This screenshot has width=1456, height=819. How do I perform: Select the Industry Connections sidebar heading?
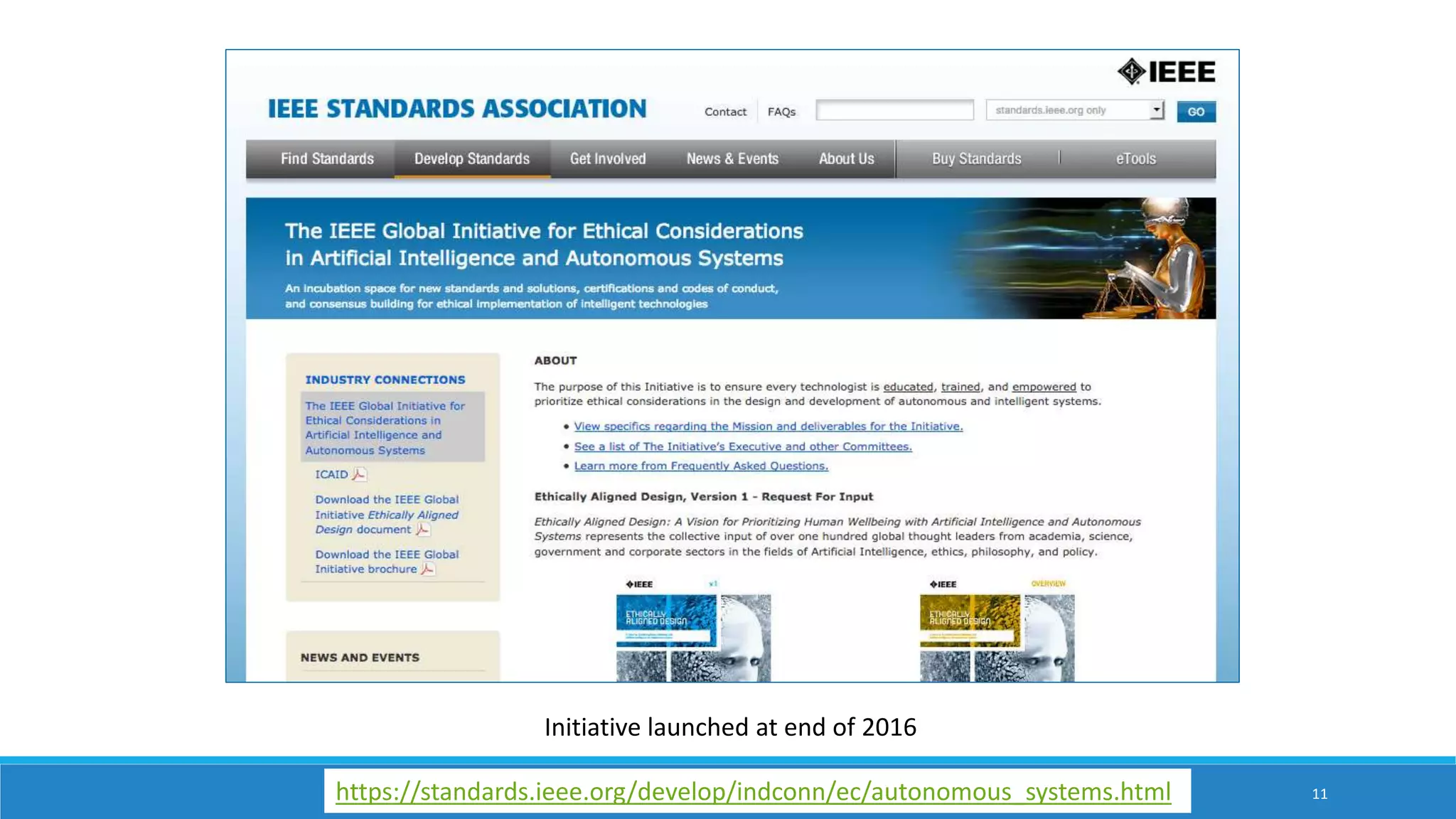point(385,380)
